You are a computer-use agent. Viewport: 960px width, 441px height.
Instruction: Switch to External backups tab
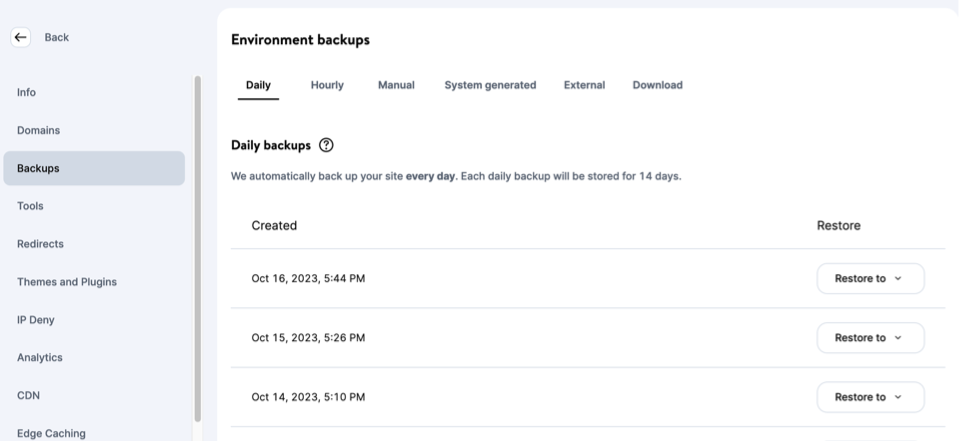584,85
